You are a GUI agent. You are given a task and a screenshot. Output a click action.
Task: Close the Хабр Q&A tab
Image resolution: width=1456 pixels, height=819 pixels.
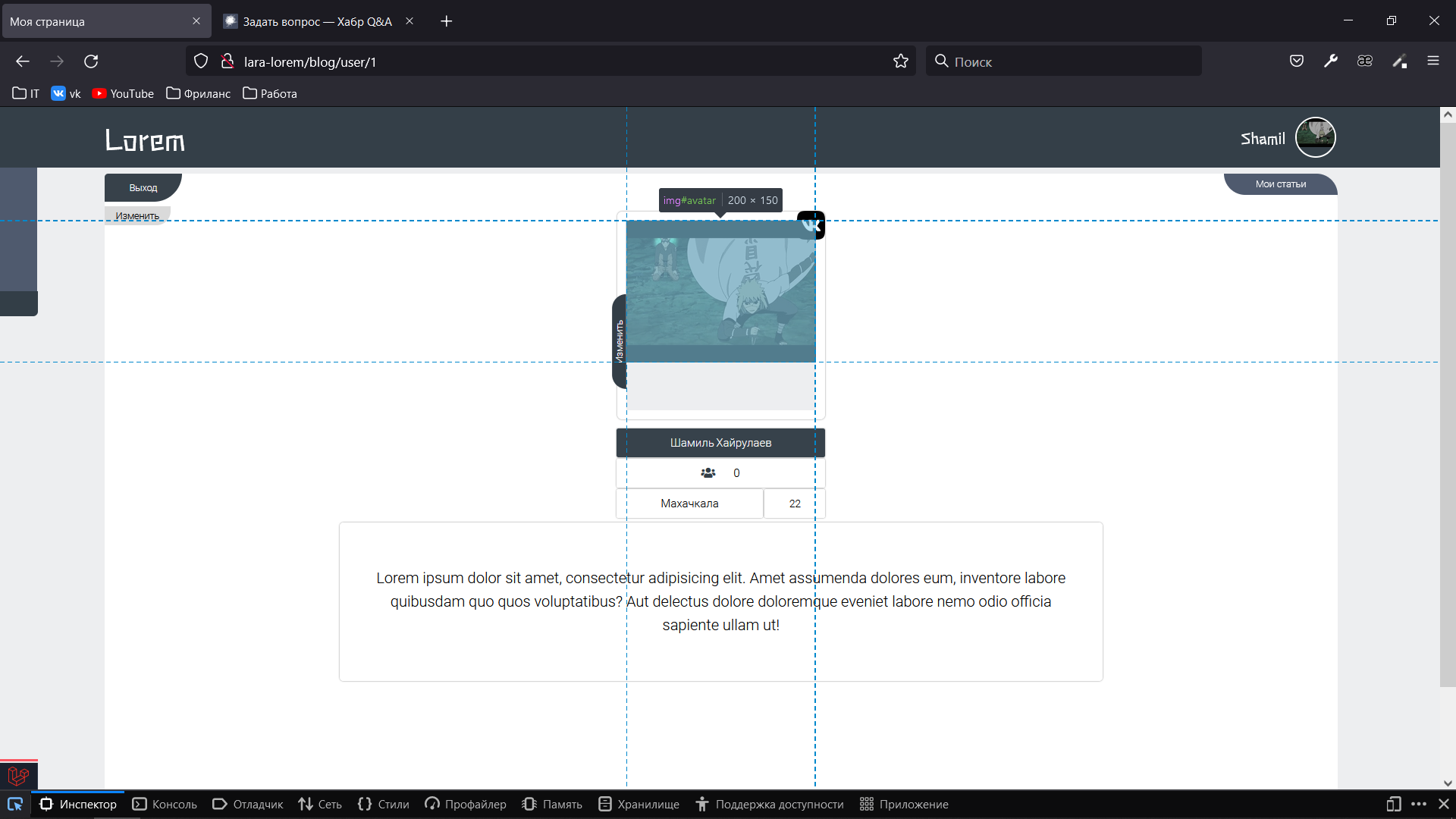point(409,21)
